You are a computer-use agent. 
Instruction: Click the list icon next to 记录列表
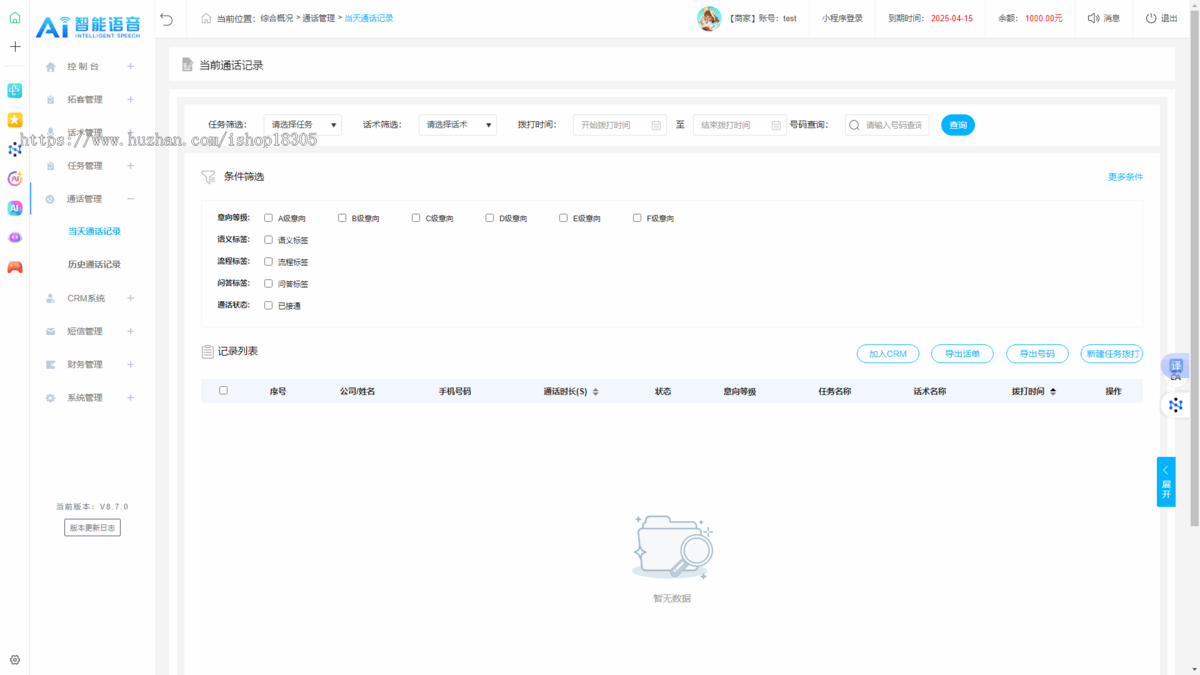click(x=208, y=352)
